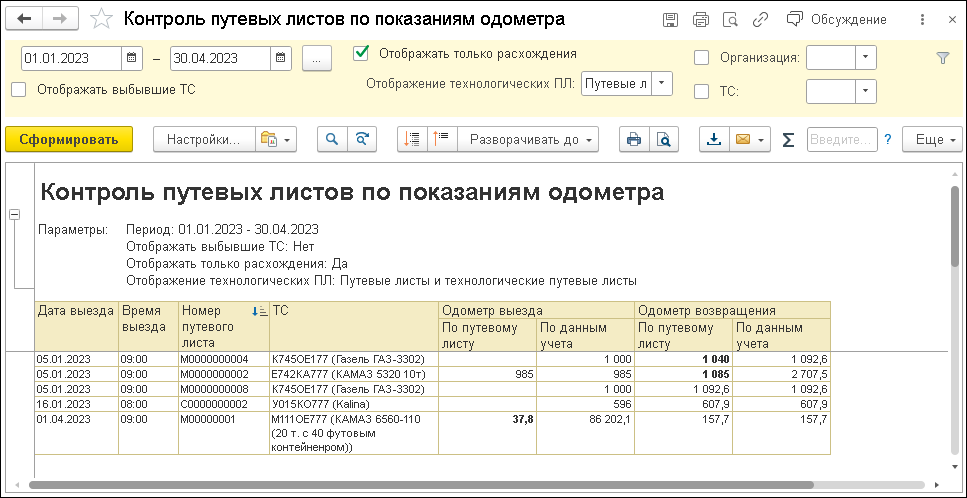
Task: Click the start date field 01.01.2023
Action: (x=71, y=59)
